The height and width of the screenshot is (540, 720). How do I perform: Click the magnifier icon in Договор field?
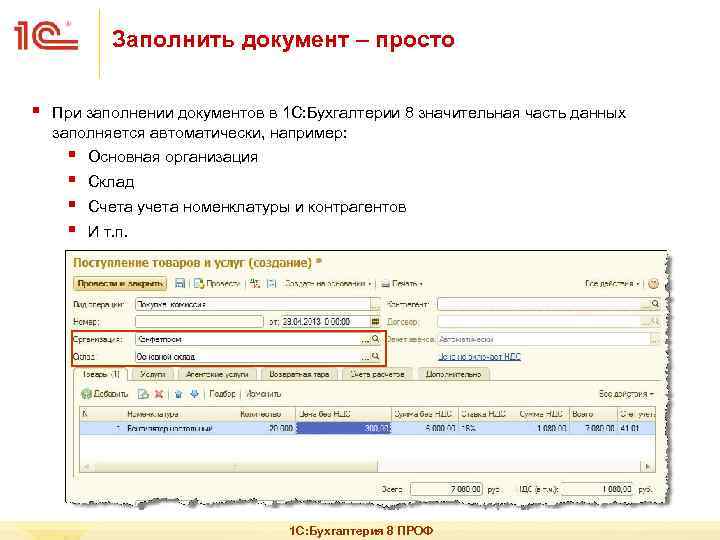(x=655, y=321)
